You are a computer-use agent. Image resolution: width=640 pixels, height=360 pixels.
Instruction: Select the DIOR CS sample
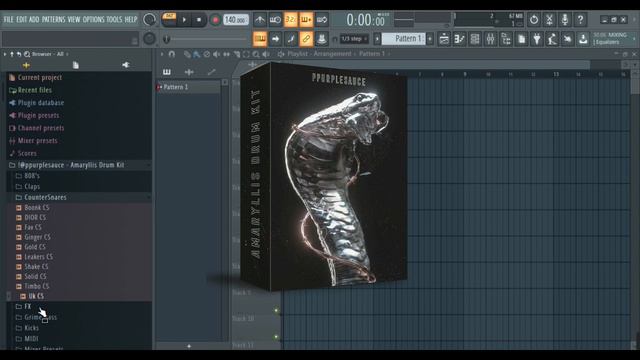(x=31, y=217)
